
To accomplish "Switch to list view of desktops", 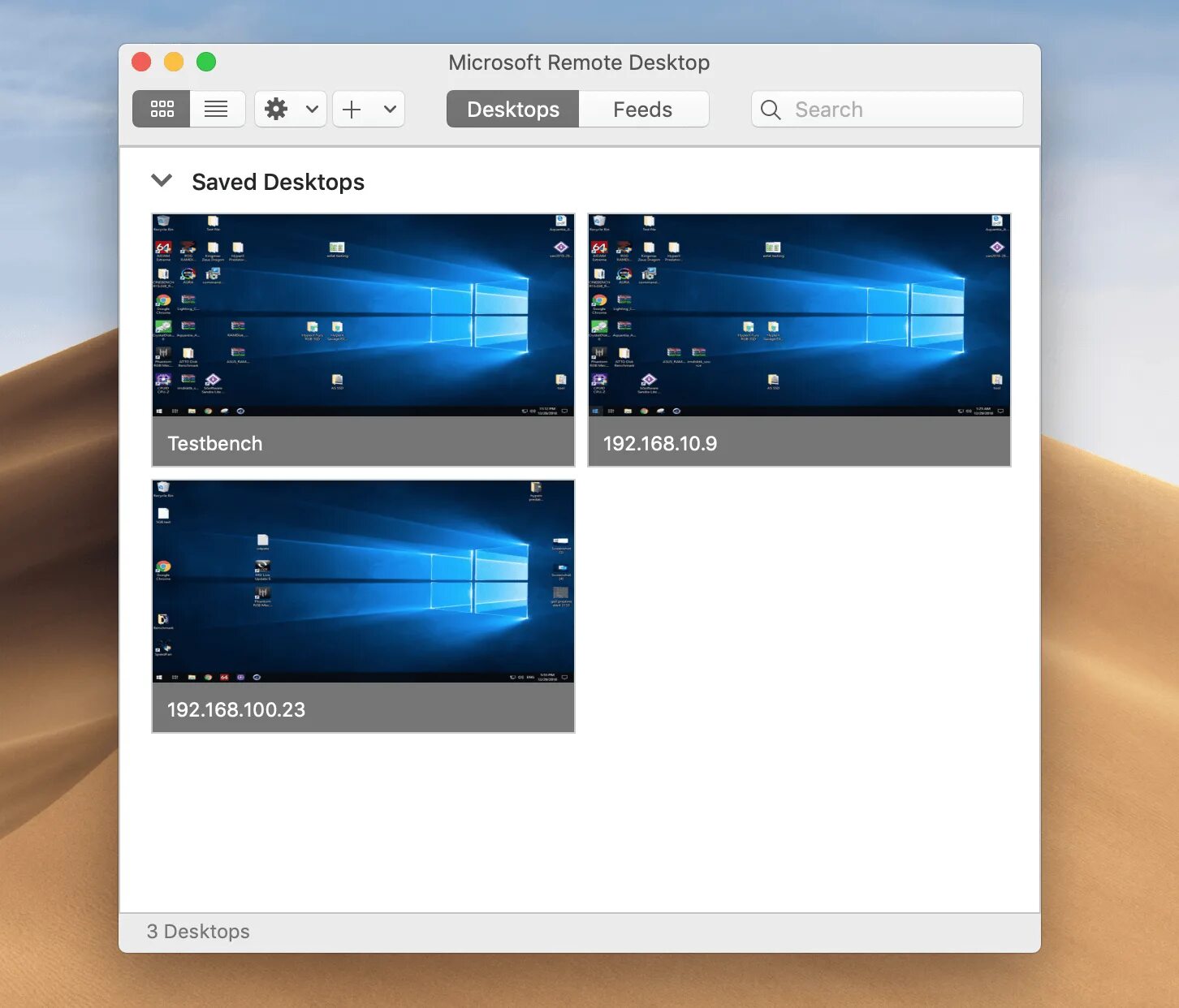I will pos(217,109).
